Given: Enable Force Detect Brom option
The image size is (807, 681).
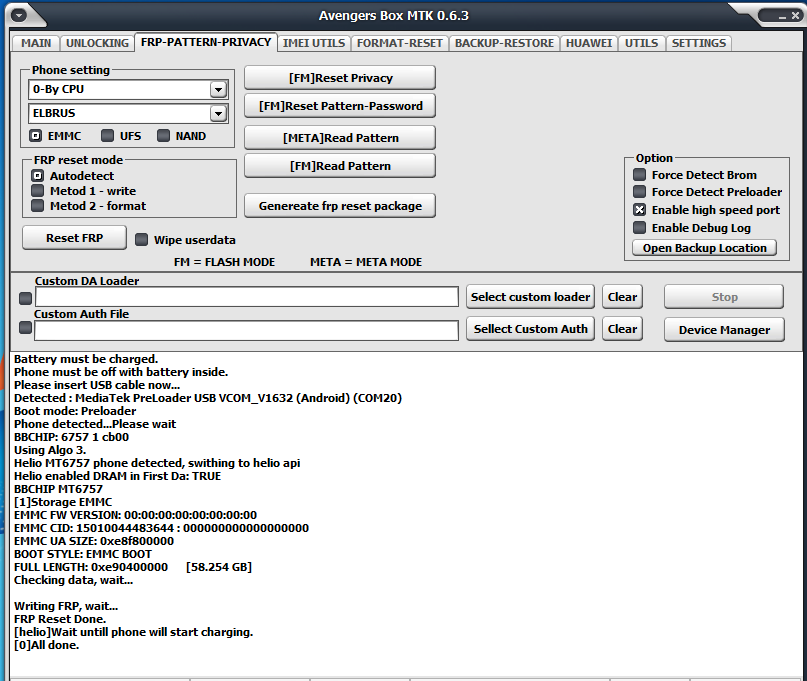Looking at the screenshot, I should [x=639, y=175].
